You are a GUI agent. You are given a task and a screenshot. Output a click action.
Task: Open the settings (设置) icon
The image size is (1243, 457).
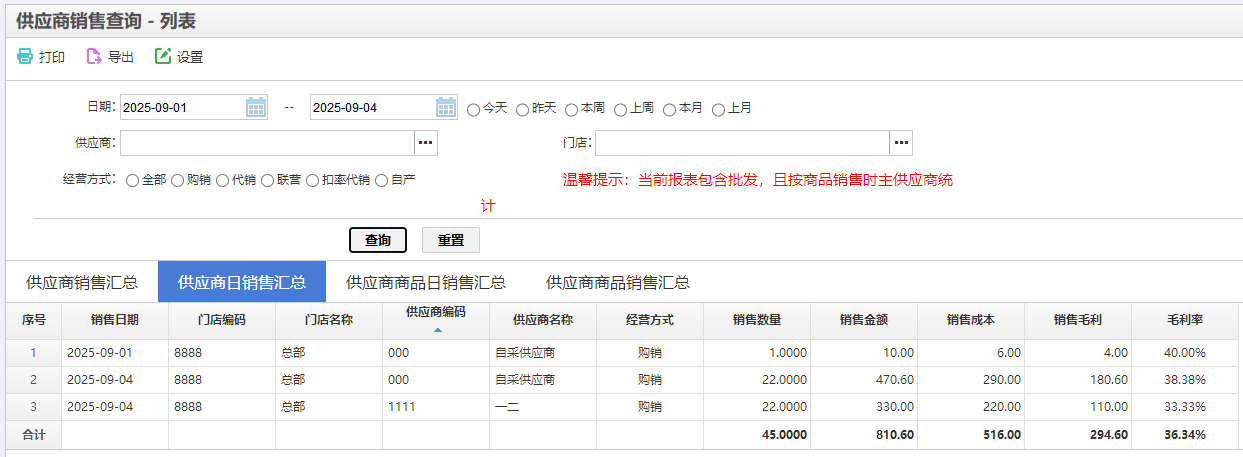coord(163,57)
